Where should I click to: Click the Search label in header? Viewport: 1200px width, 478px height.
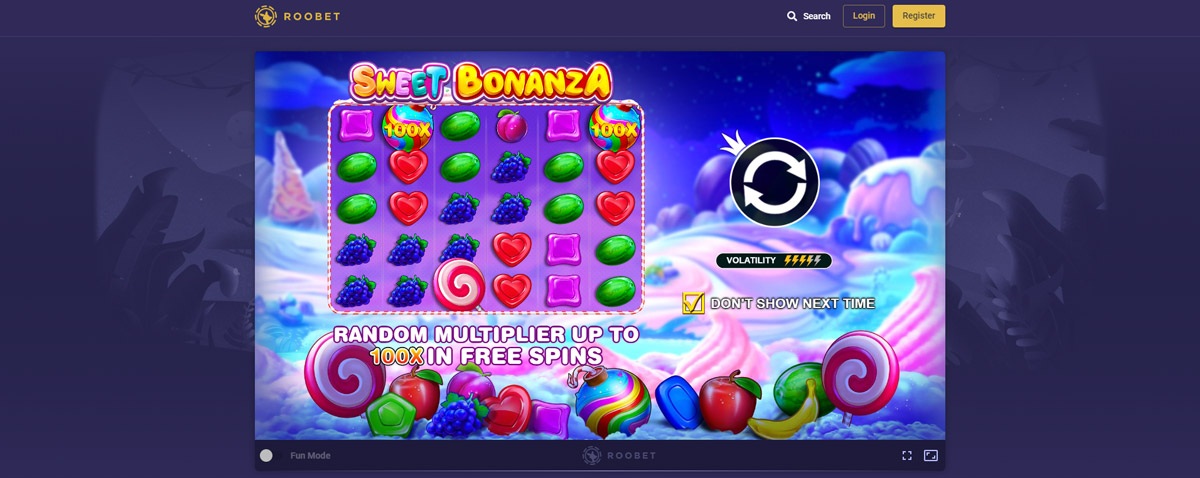[x=817, y=16]
